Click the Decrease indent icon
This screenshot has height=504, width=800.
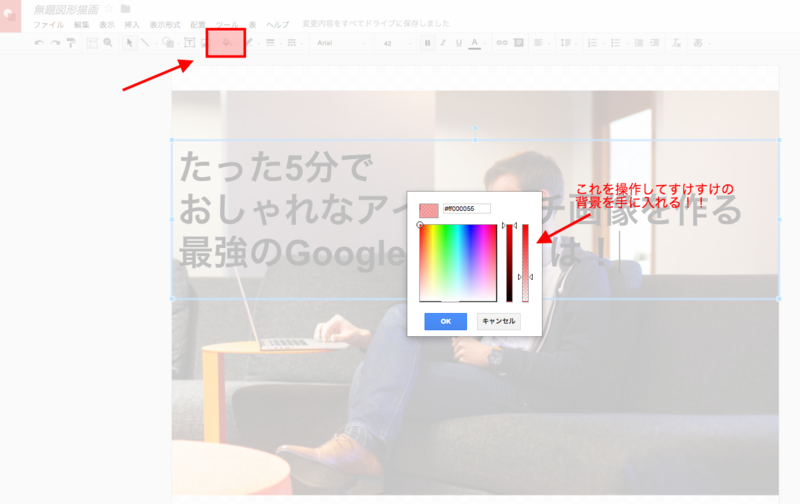coord(638,43)
